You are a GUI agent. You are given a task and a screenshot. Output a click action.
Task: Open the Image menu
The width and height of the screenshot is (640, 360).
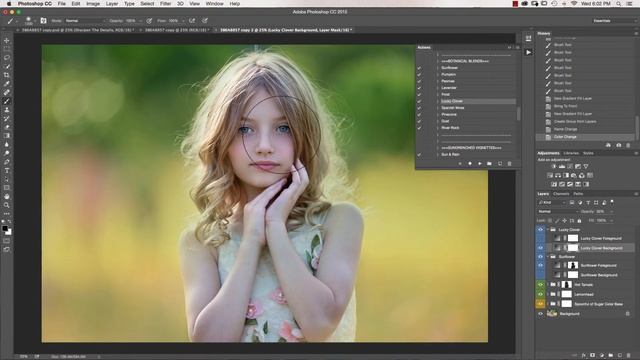click(93, 4)
